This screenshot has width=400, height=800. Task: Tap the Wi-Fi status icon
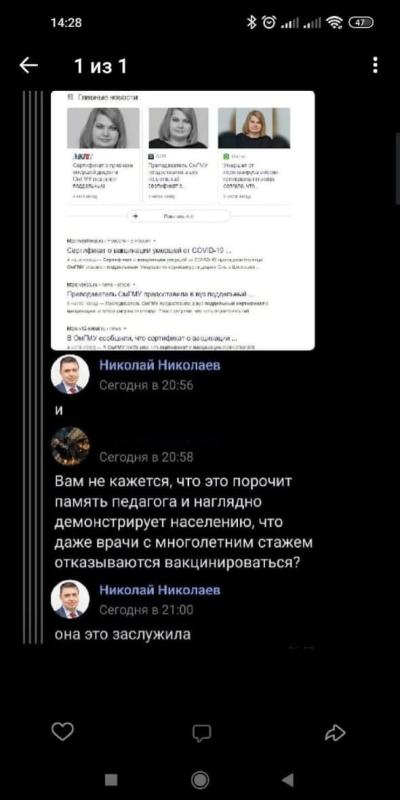pyautogui.click(x=335, y=22)
